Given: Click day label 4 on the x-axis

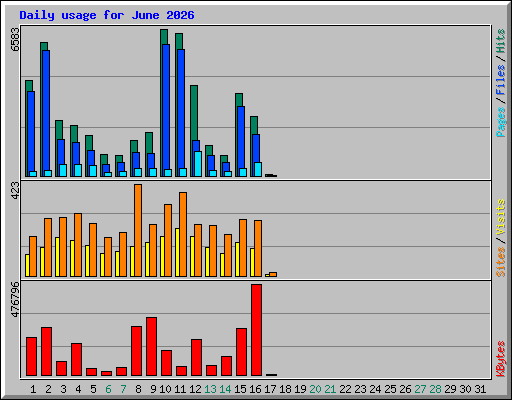Looking at the screenshot, I should tap(78, 389).
